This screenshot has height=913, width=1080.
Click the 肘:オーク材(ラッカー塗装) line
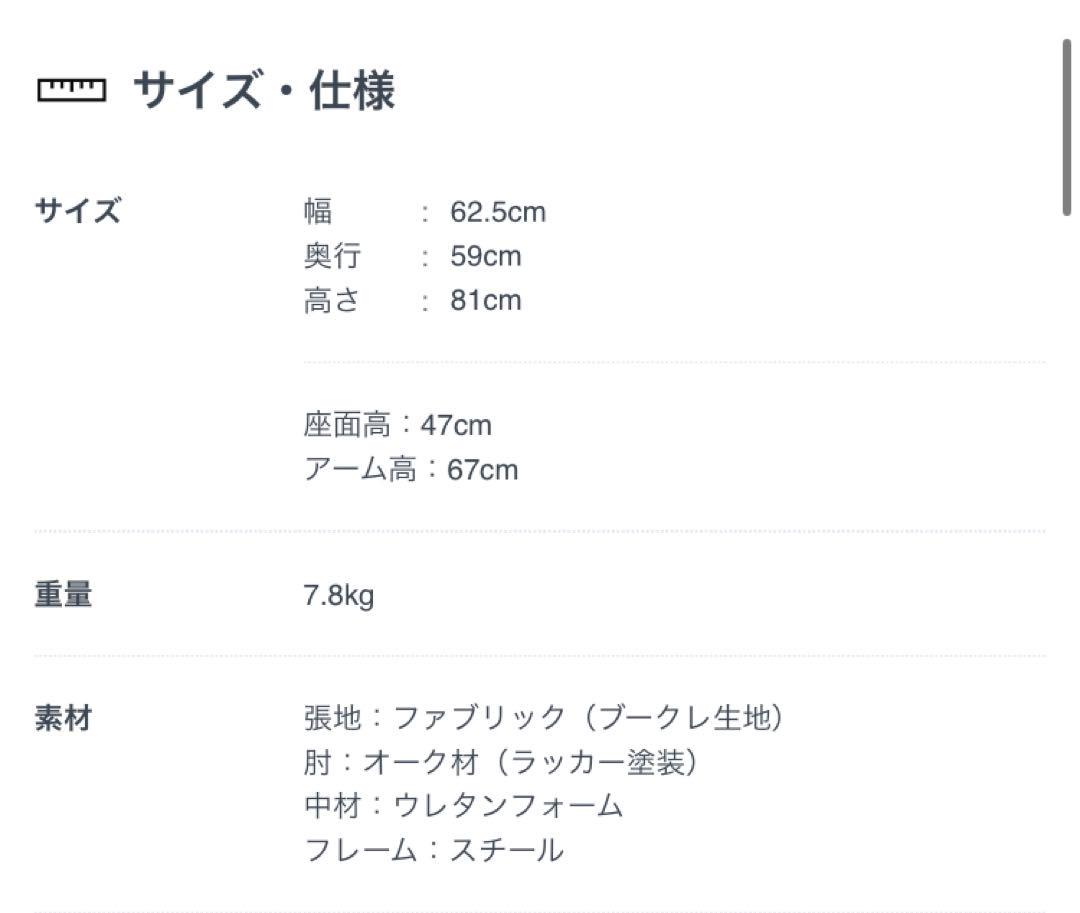tap(501, 762)
